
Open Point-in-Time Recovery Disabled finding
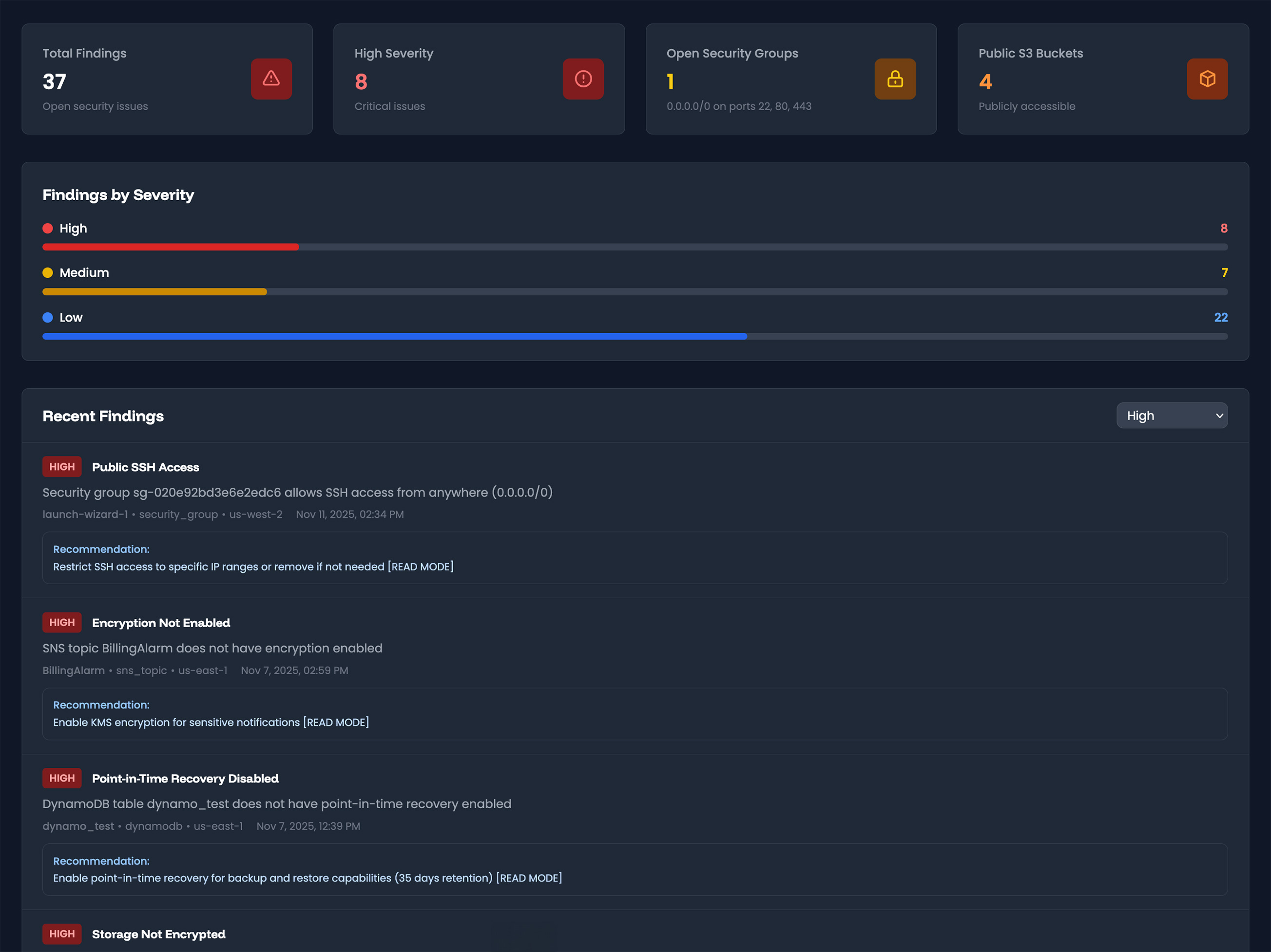185,779
